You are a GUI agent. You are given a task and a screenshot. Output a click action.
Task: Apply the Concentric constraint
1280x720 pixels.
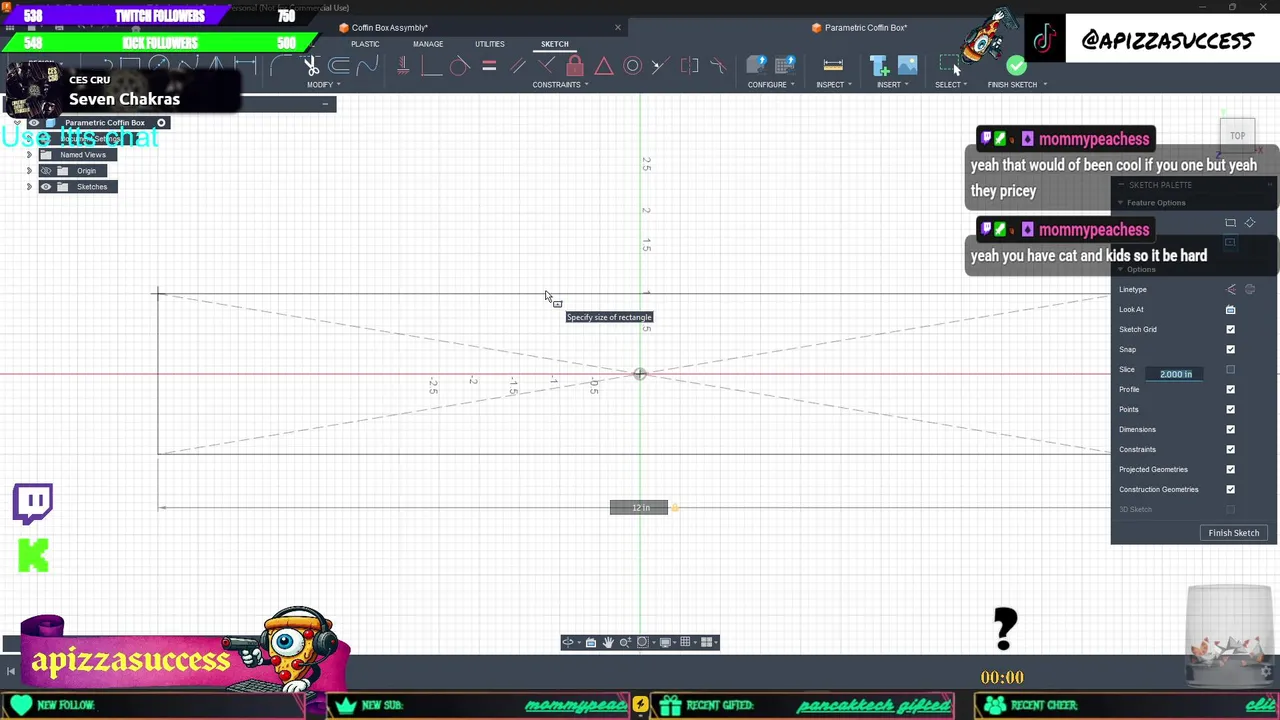click(x=632, y=67)
